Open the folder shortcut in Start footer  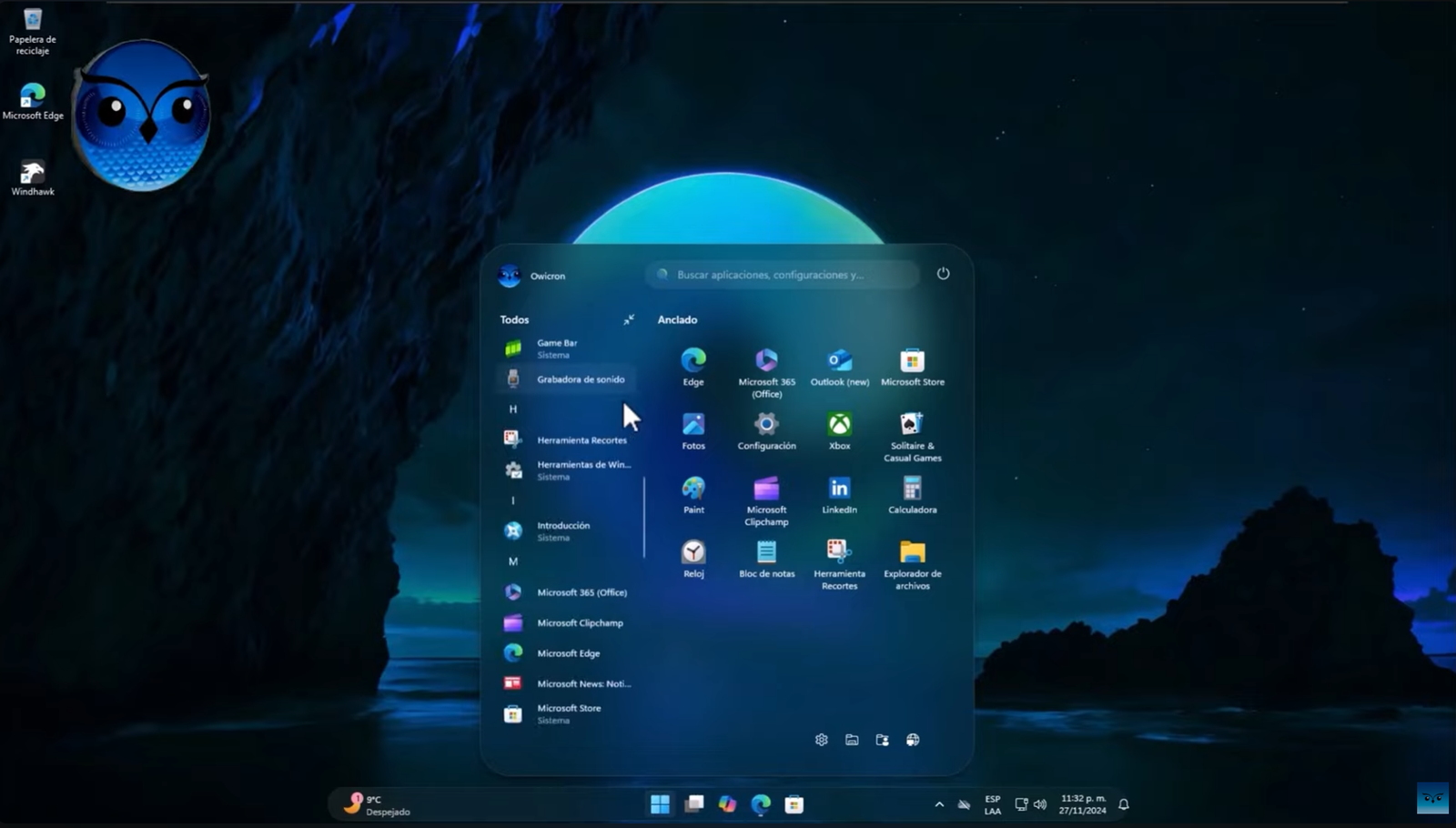point(852,740)
